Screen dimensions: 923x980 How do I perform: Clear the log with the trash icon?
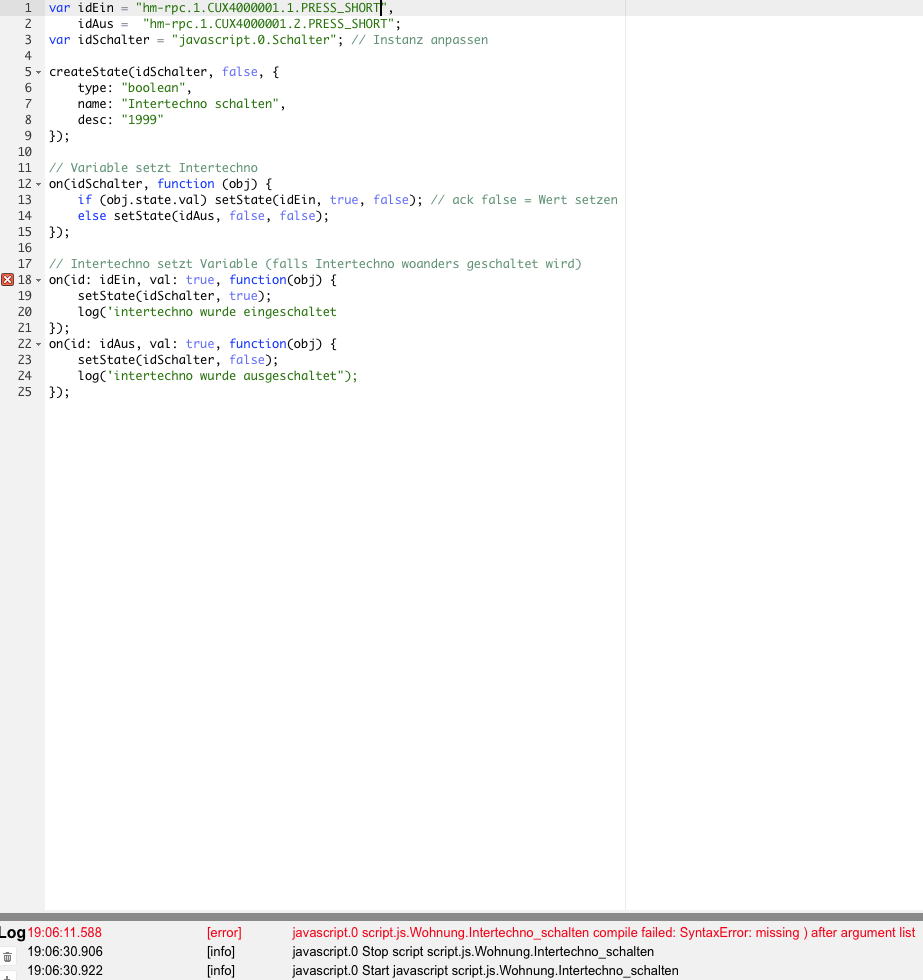pyautogui.click(x=8, y=957)
